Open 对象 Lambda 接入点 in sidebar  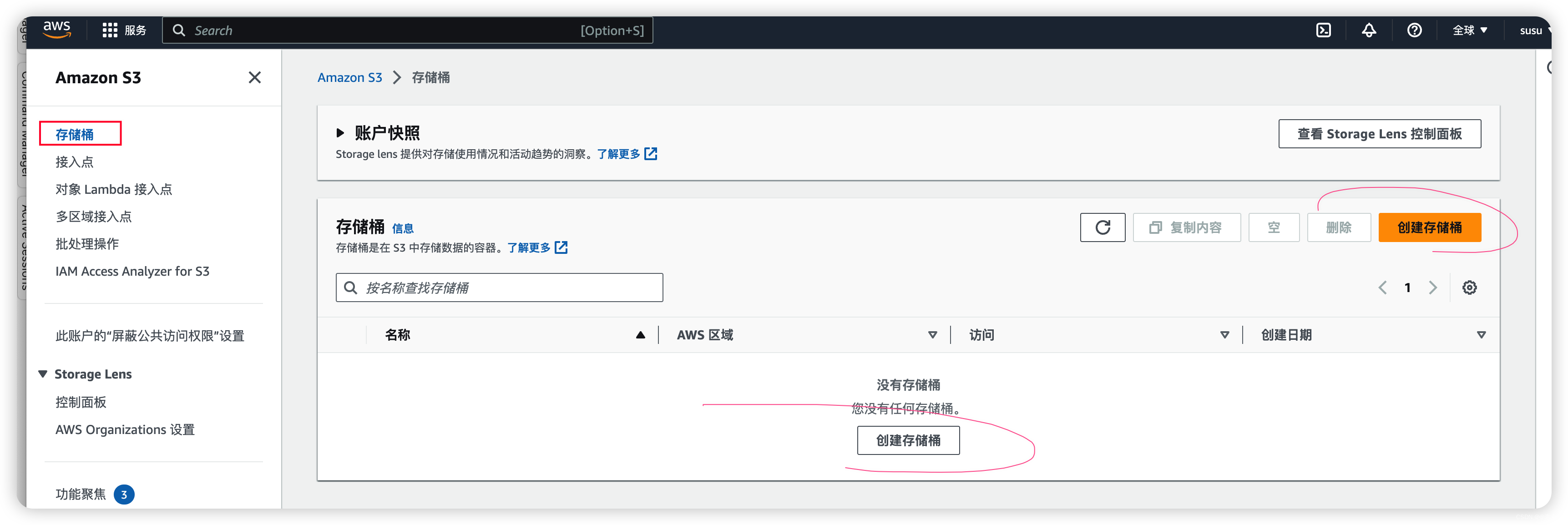(114, 189)
